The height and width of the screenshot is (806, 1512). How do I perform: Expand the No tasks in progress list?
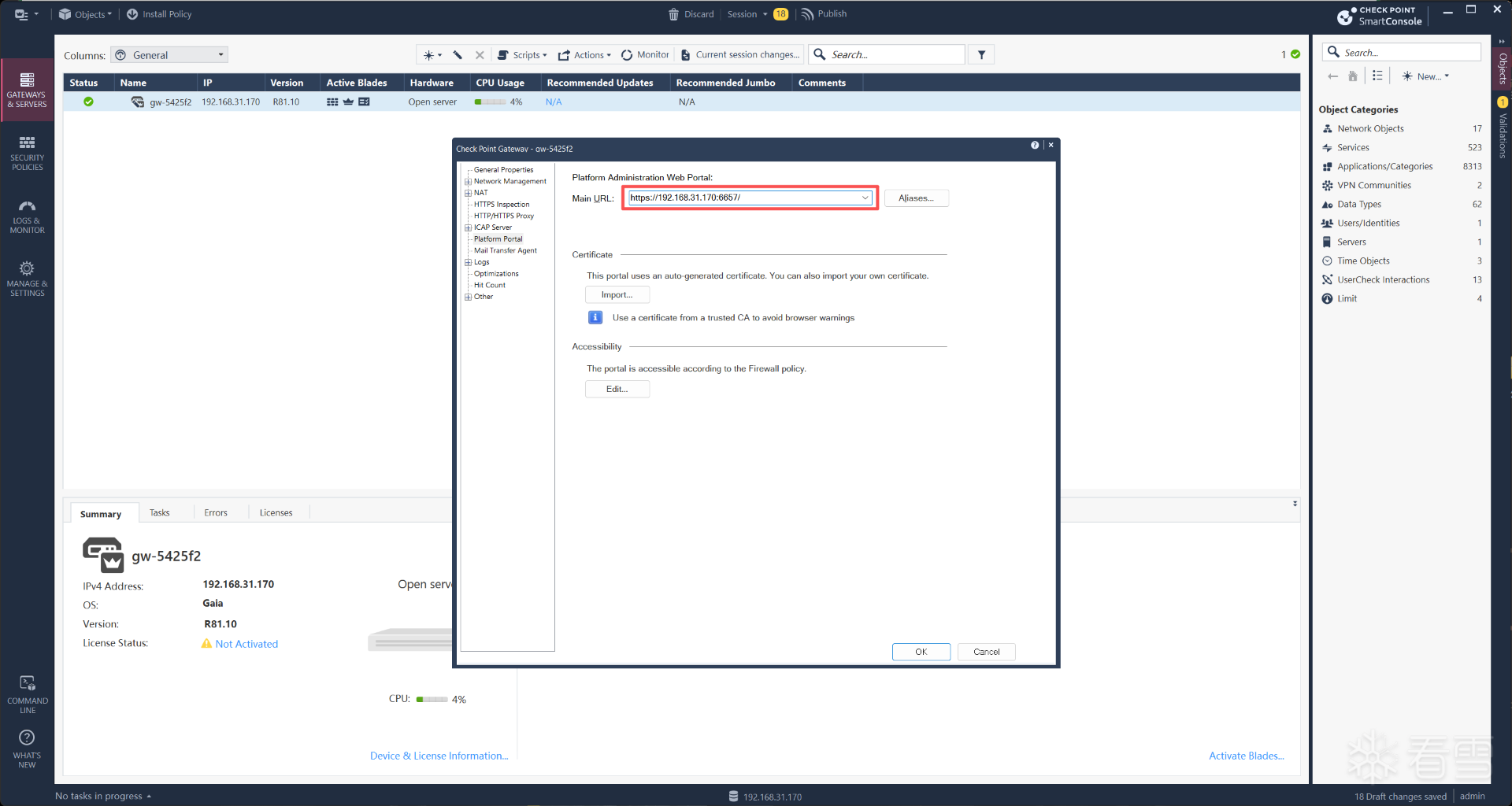tap(103, 796)
